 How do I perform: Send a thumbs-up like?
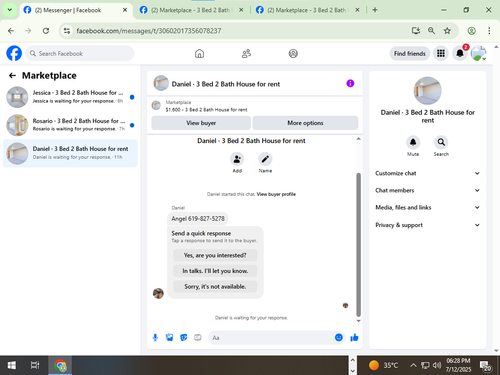[x=354, y=338]
